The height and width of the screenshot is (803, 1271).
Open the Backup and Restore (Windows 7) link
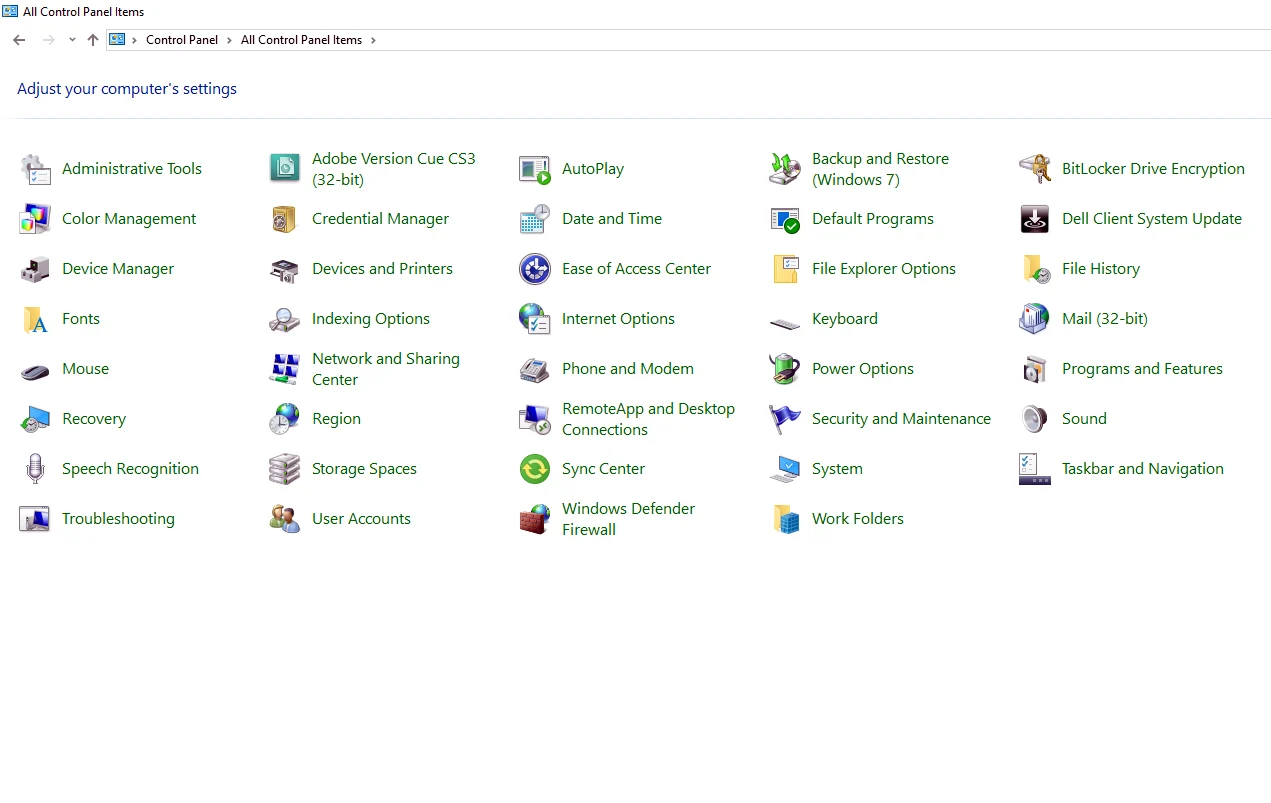click(x=880, y=169)
